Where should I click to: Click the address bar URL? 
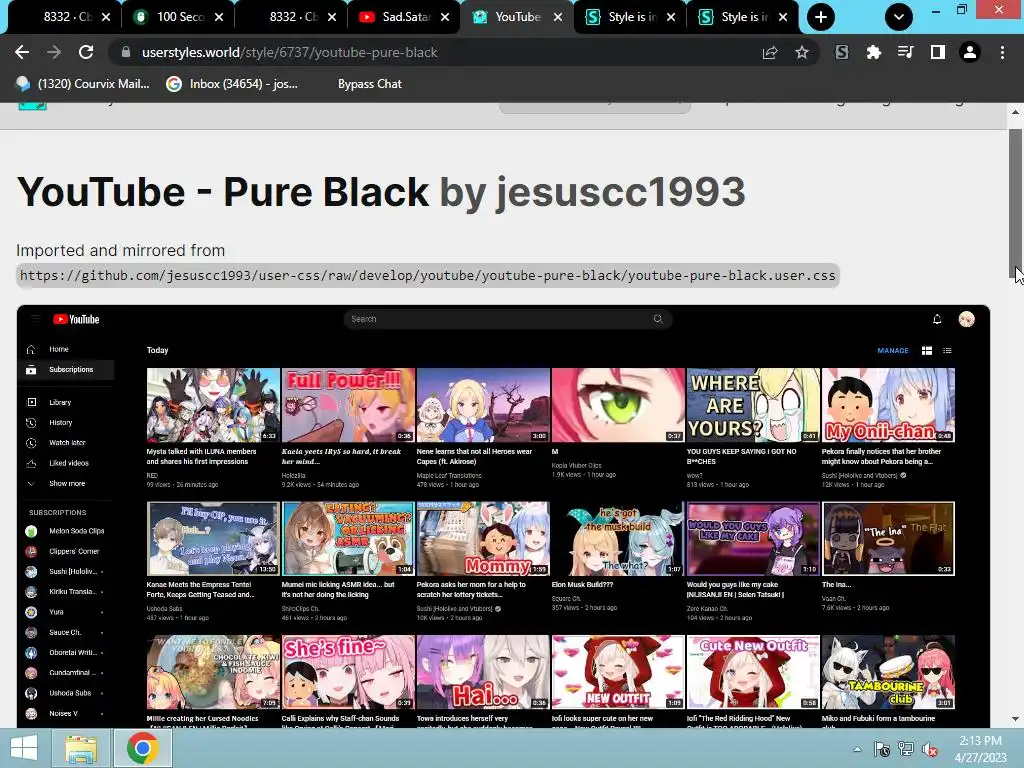[289, 52]
